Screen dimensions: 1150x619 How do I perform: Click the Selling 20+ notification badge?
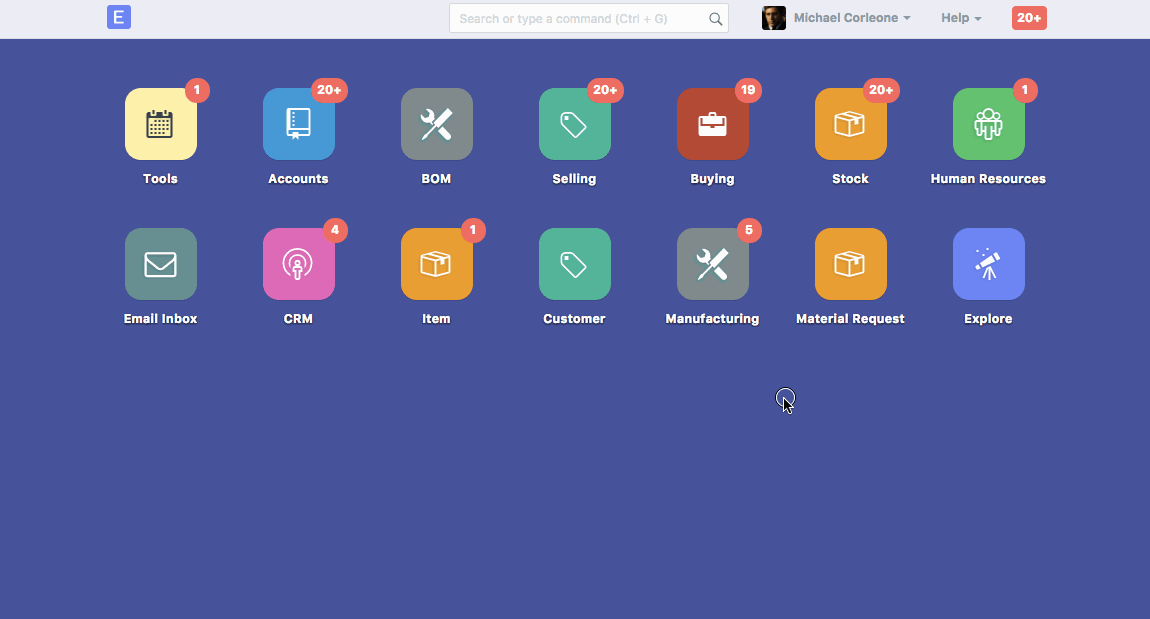pyautogui.click(x=605, y=90)
